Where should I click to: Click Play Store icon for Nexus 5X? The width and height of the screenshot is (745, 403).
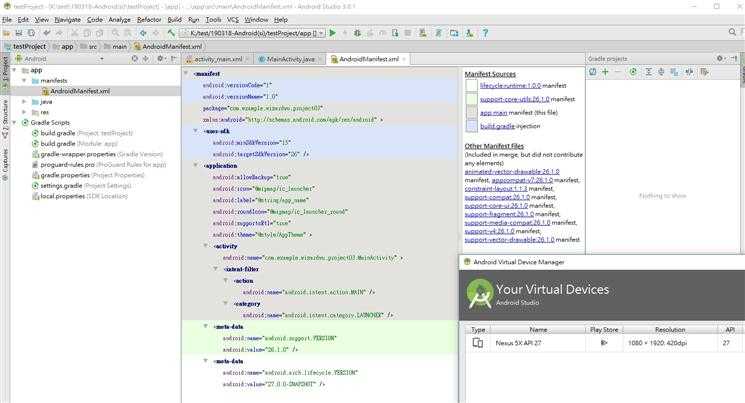(604, 343)
